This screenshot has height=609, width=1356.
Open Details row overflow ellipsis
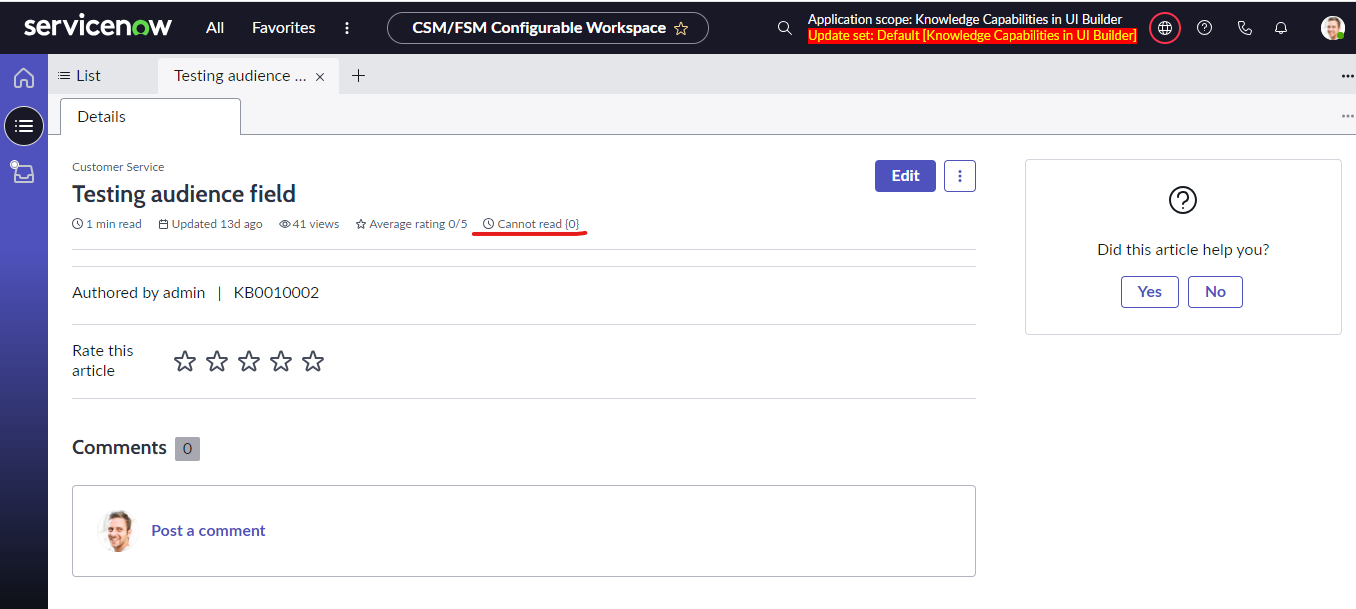[1347, 117]
